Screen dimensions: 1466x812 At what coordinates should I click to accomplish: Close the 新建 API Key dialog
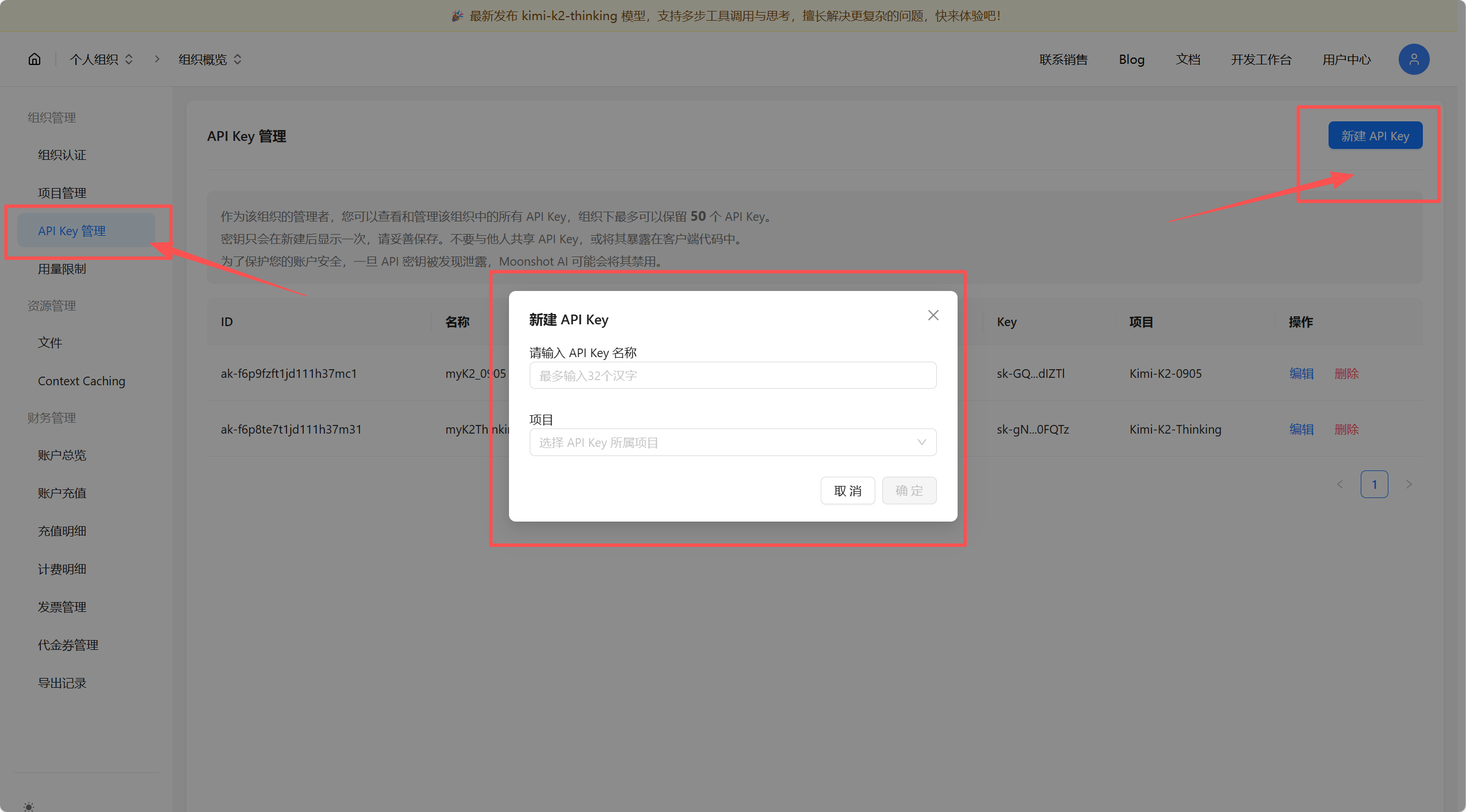point(932,315)
